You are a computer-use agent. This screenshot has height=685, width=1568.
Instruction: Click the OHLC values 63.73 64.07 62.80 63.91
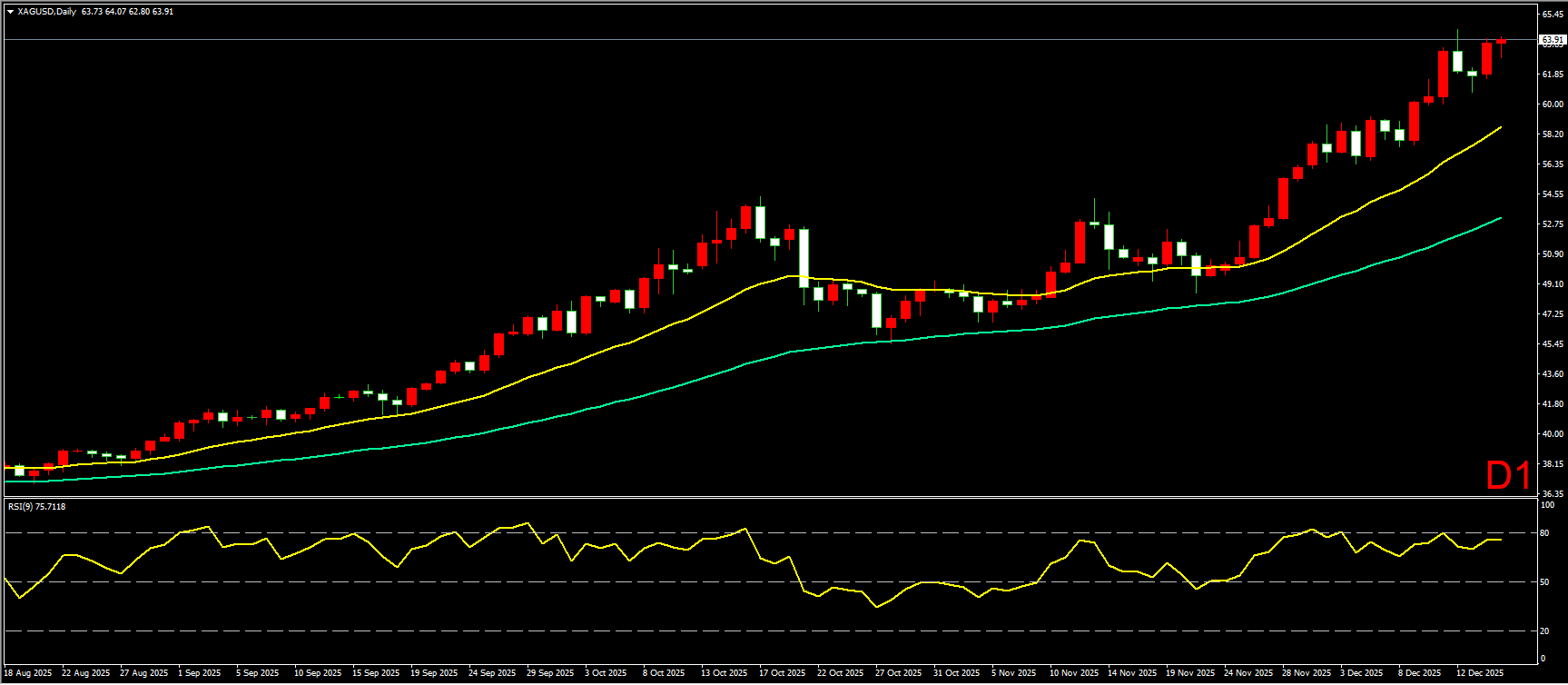click(x=127, y=12)
